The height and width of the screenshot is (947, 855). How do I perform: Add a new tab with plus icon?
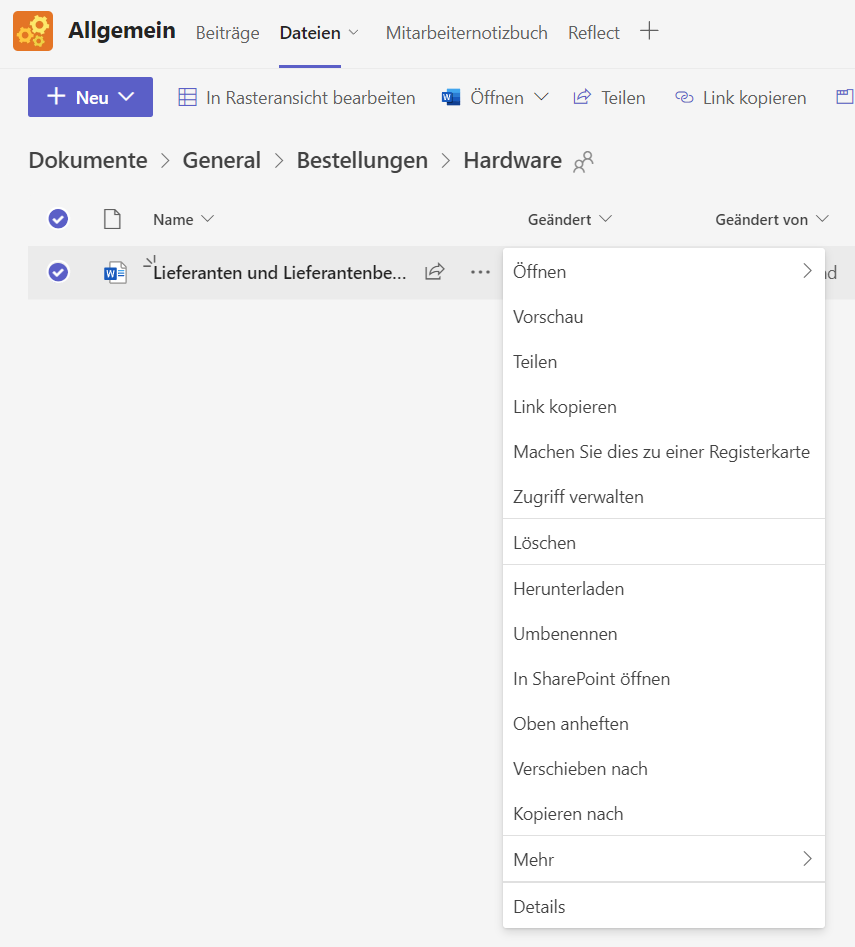(649, 31)
